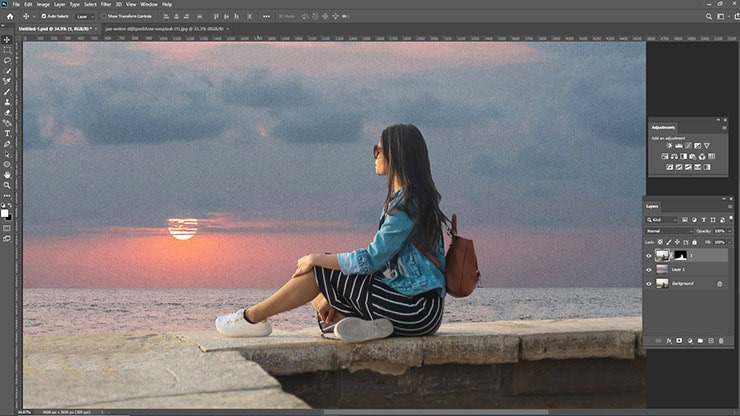Select the Move tool in the toolbox
Image resolution: width=740 pixels, height=416 pixels.
pyautogui.click(x=7, y=40)
